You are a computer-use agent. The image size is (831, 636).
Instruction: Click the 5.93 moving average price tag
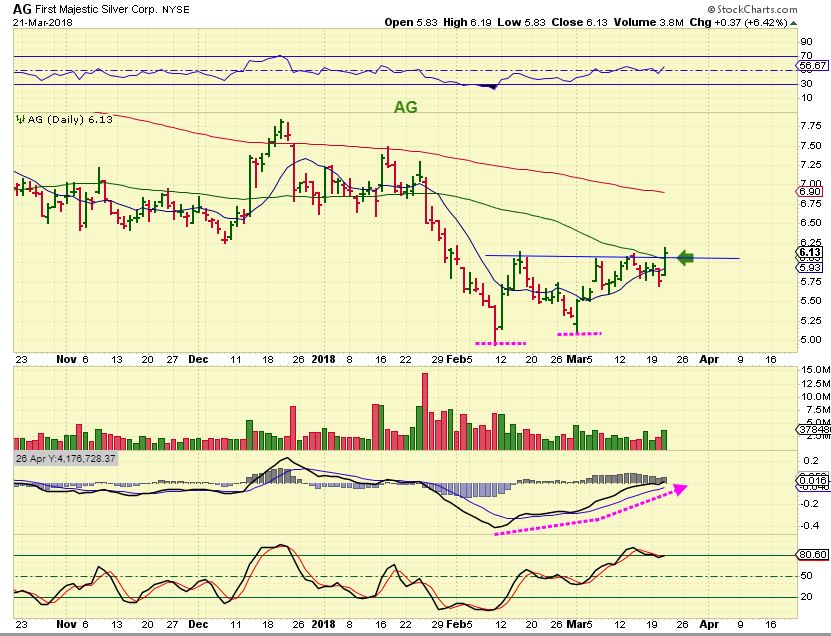pos(810,268)
